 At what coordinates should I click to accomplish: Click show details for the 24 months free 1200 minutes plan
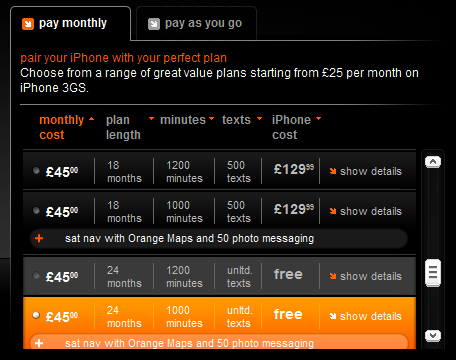coord(366,276)
